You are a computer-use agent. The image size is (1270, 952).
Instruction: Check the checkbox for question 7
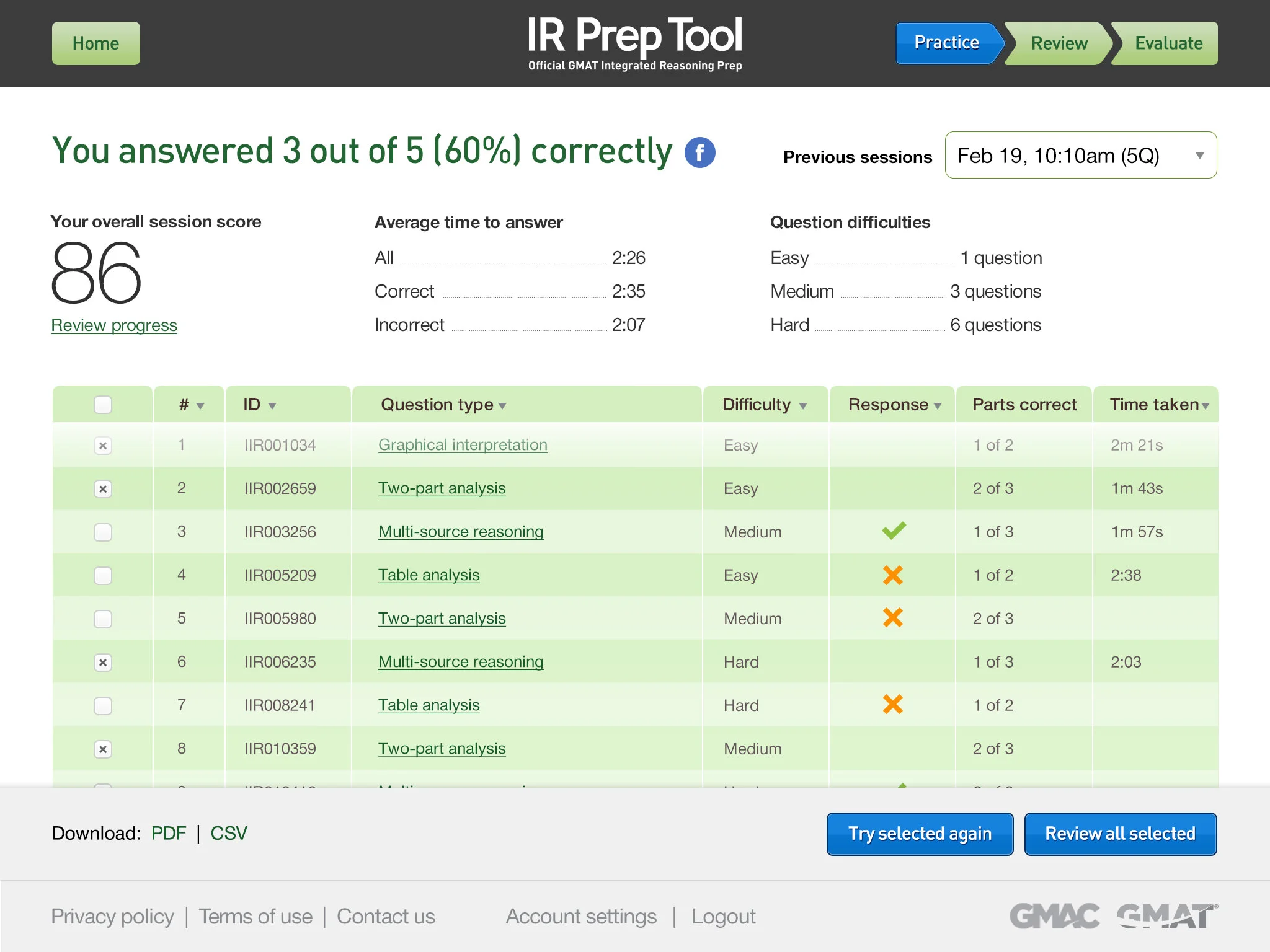[x=103, y=706]
